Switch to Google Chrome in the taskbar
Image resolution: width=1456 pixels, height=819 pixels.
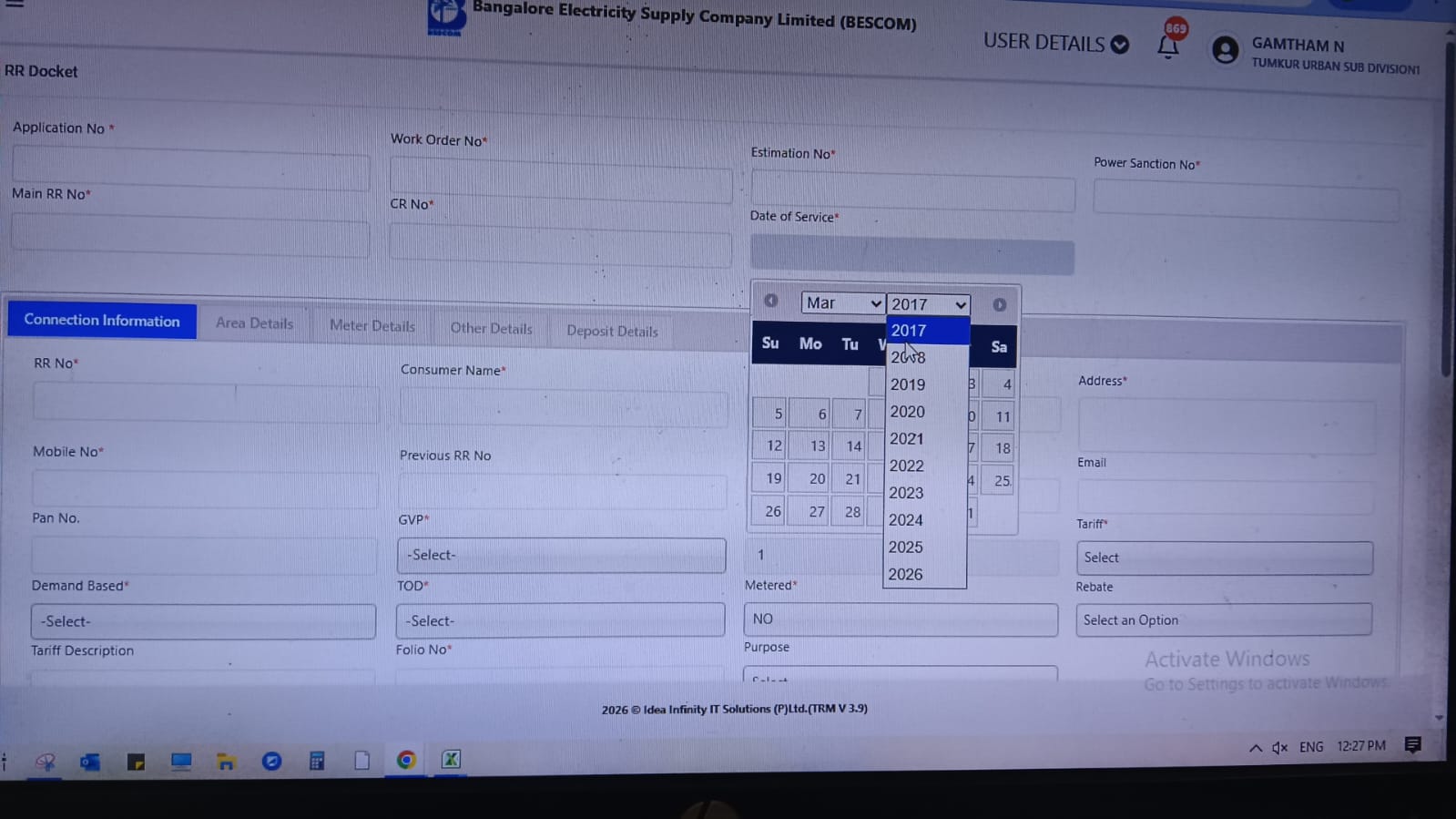[406, 760]
